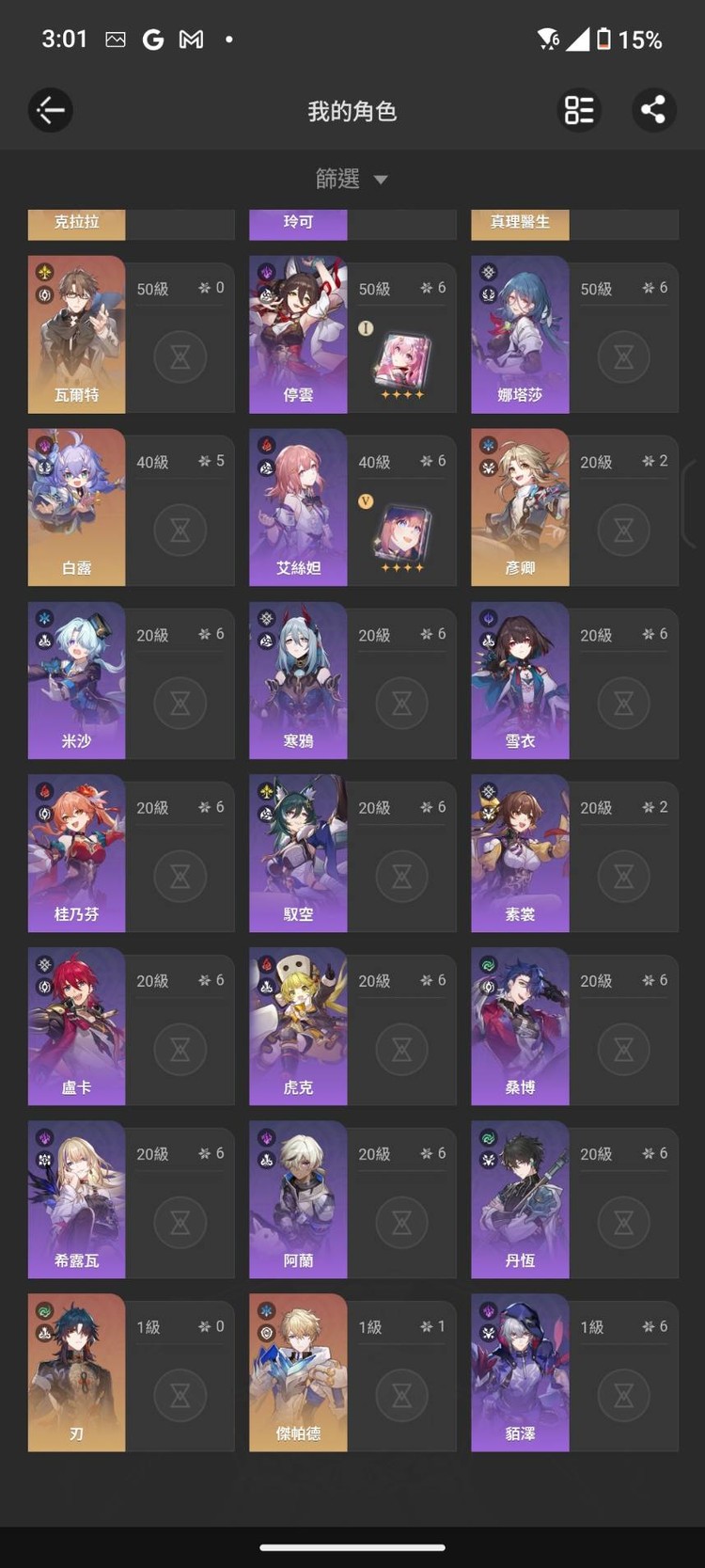Open the 白露 character card
Screen dimensions: 705x1568
(76, 508)
